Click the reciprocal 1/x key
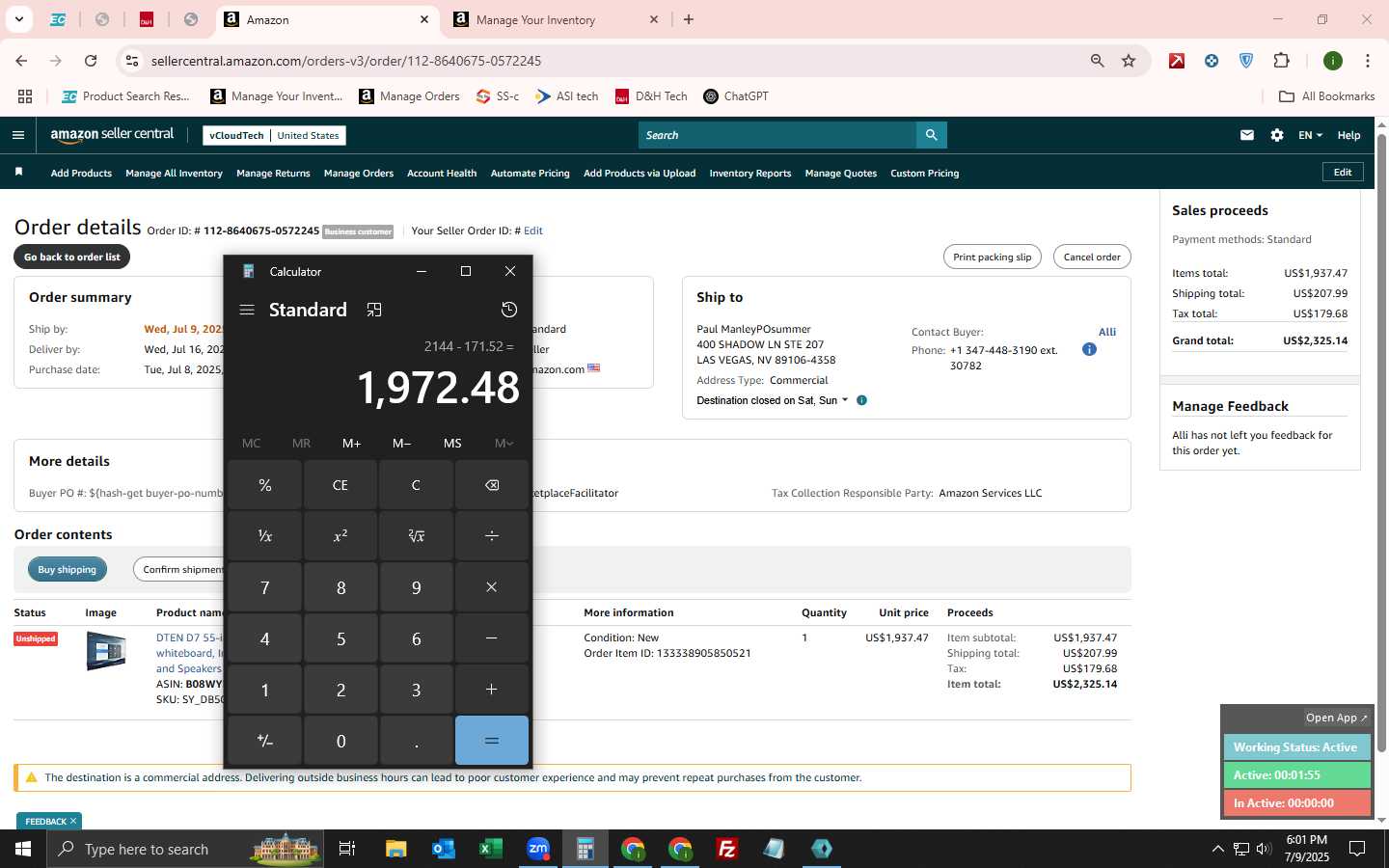This screenshot has width=1389, height=868. (264, 536)
